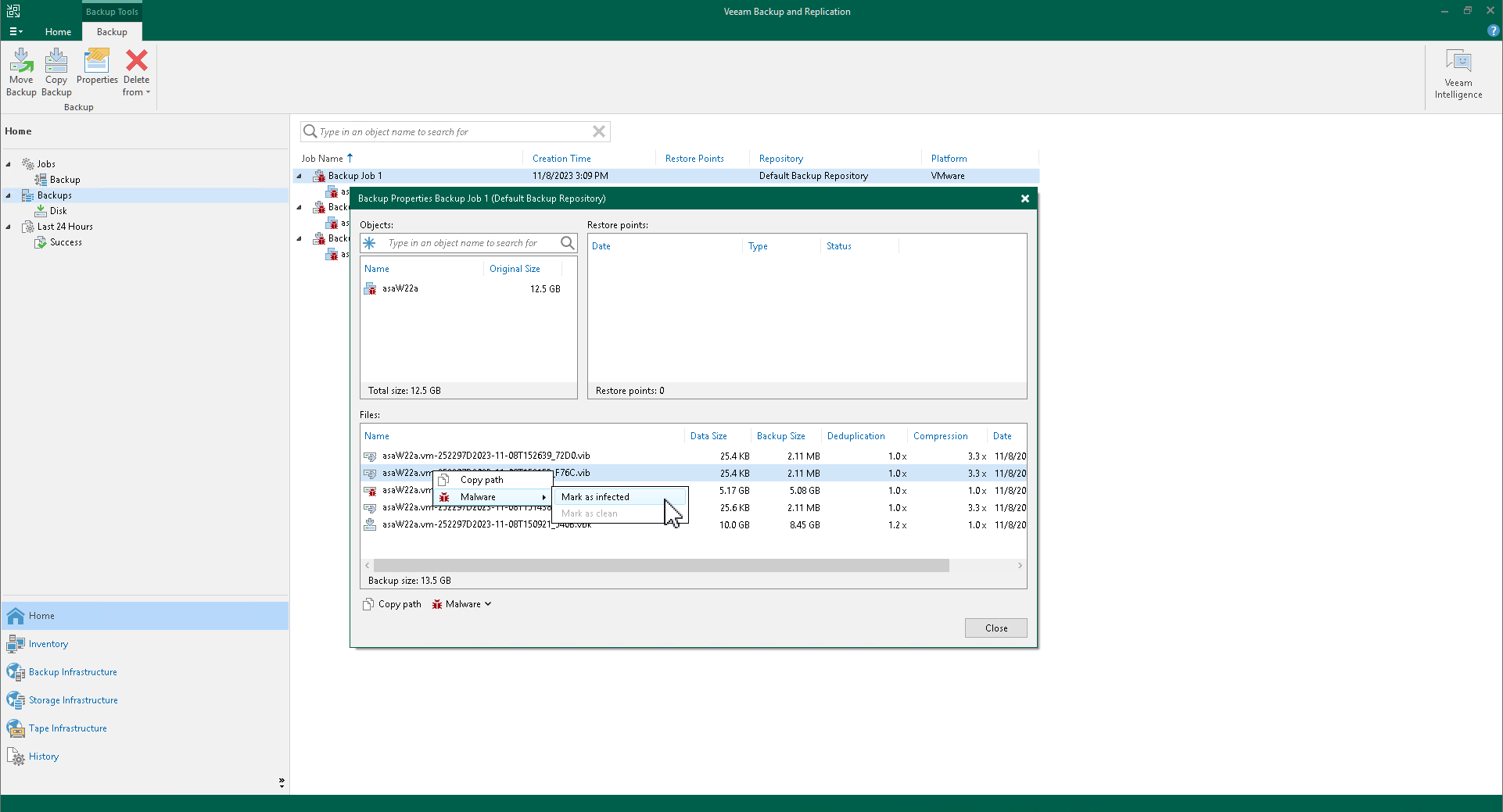The height and width of the screenshot is (812, 1503).
Task: Open the Malware dropdown at dialog bottom
Action: click(461, 603)
